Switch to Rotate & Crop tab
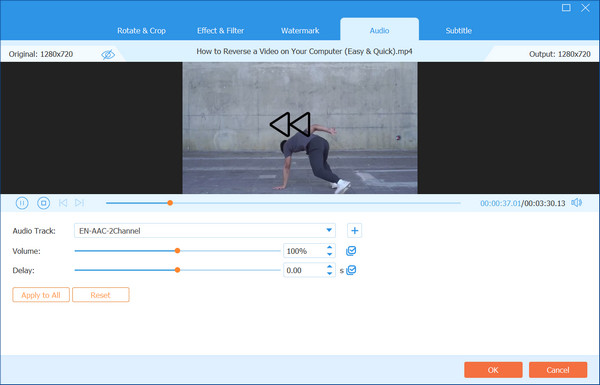600x385 pixels. point(141,31)
